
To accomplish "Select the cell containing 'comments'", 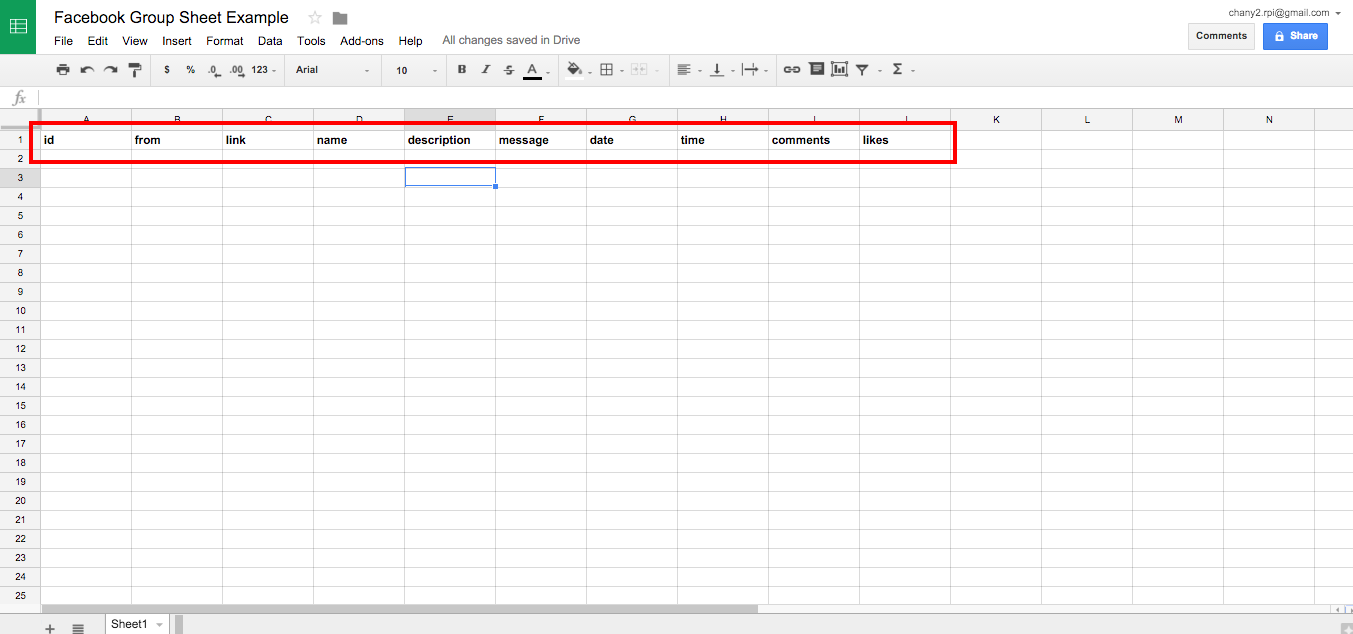I will (814, 140).
